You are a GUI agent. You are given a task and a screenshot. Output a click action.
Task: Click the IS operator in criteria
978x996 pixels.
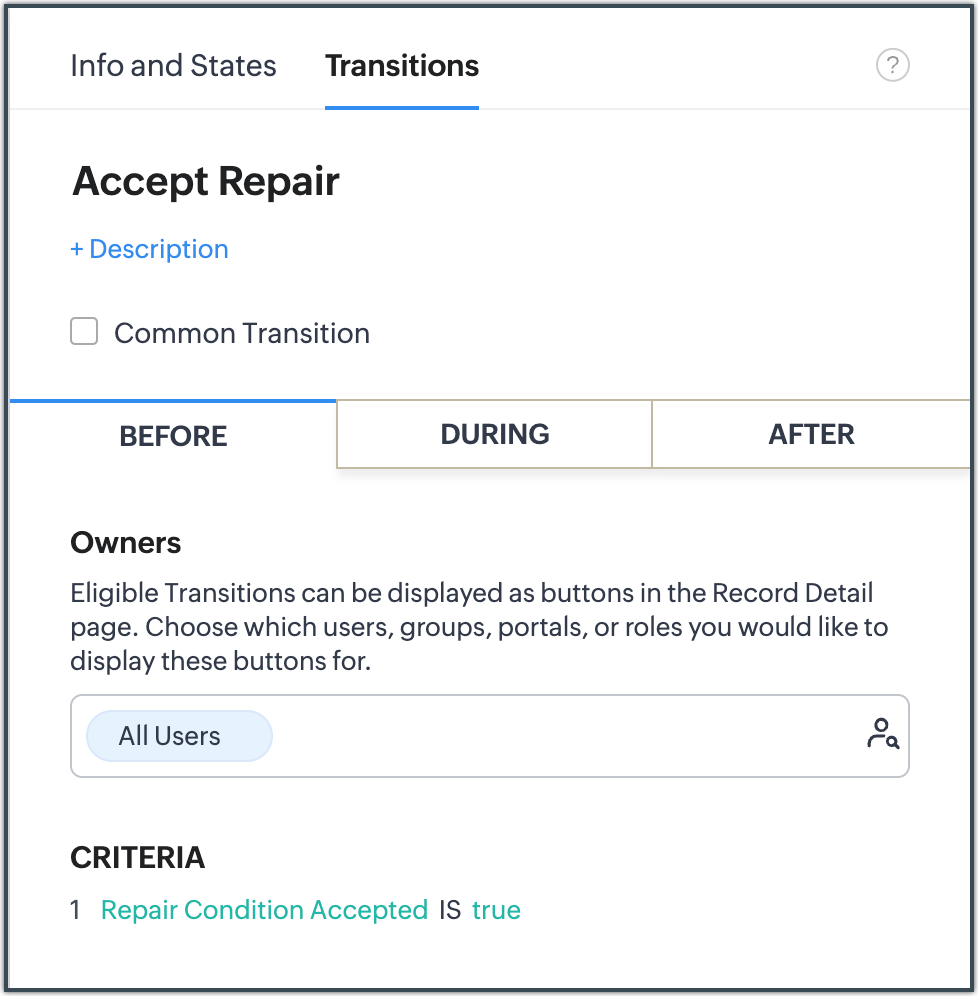[x=449, y=910]
